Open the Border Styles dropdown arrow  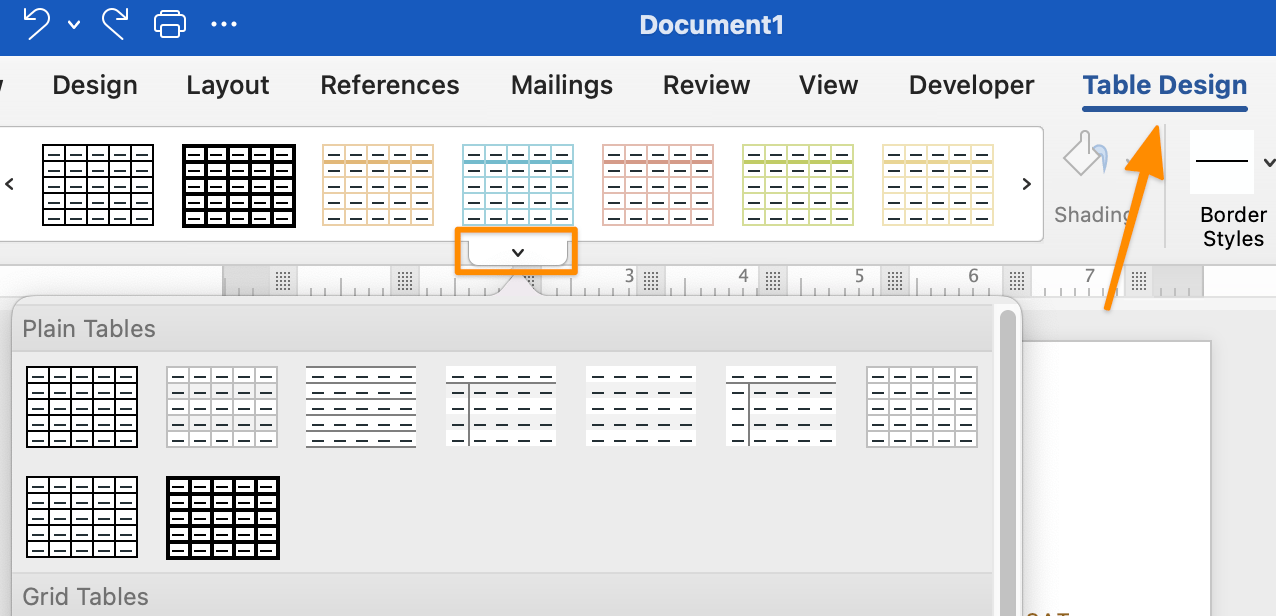(x=1268, y=162)
